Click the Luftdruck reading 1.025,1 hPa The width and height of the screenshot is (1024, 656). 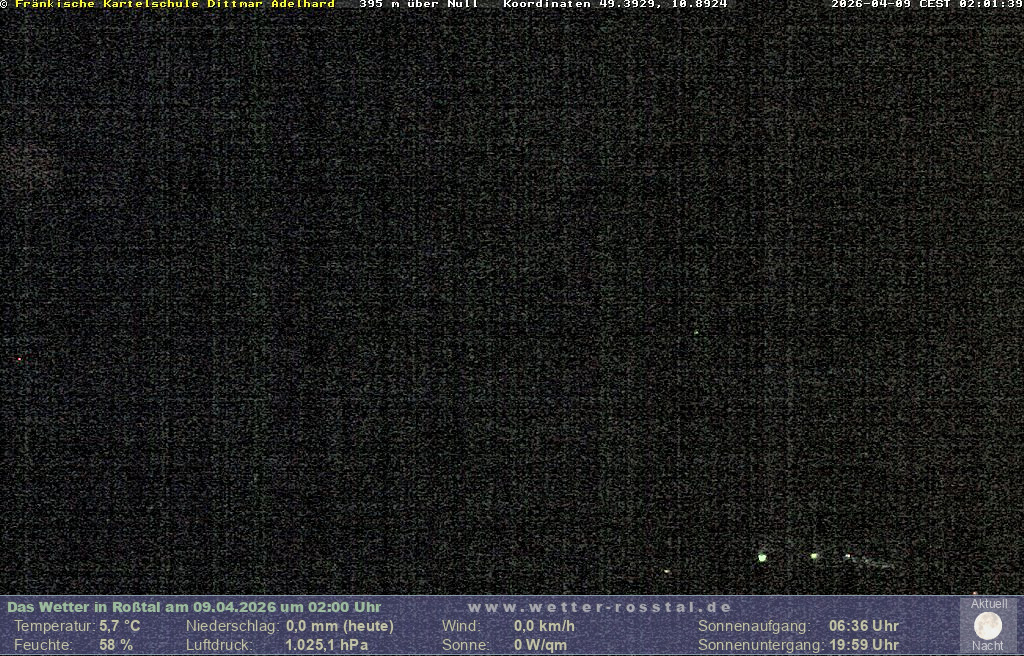(x=327, y=645)
